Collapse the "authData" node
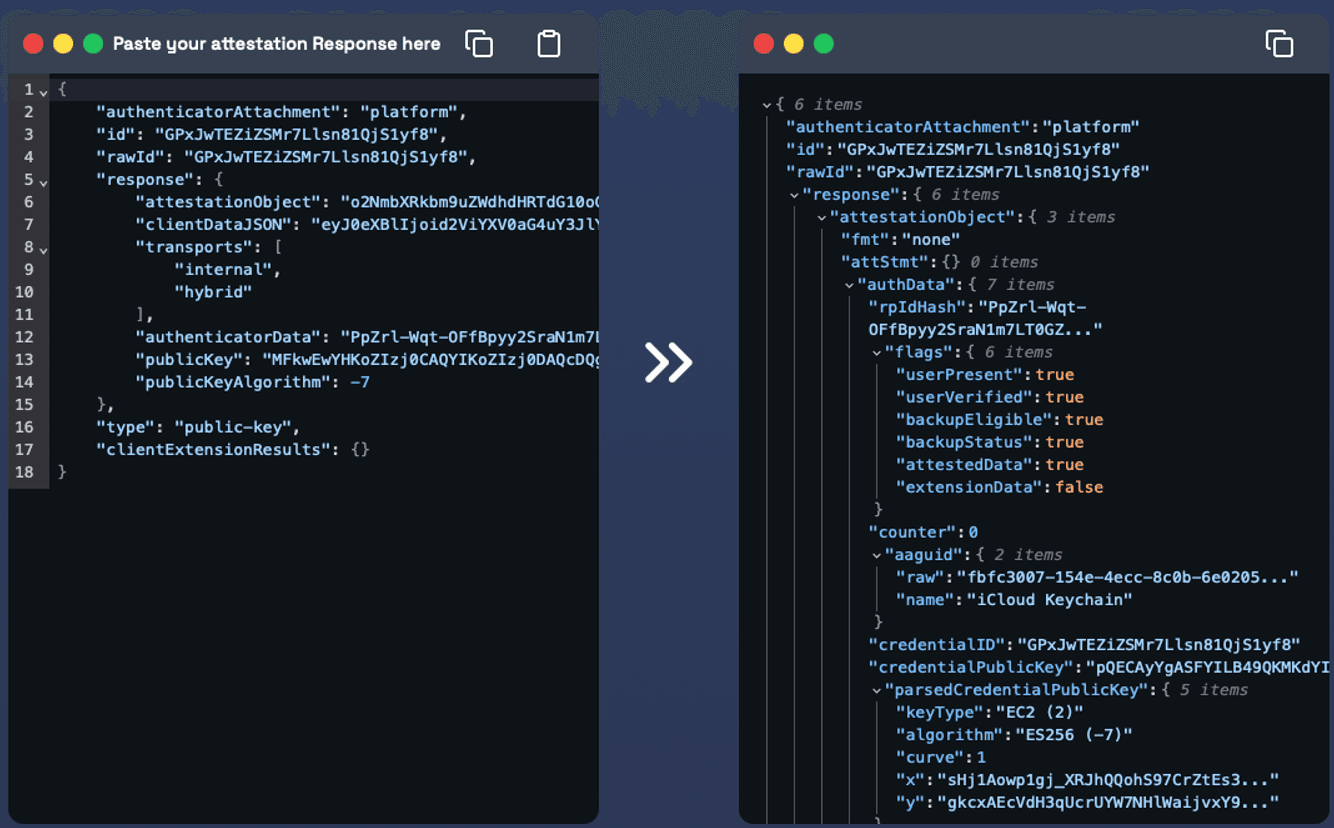The width and height of the screenshot is (1334, 828). (849, 285)
